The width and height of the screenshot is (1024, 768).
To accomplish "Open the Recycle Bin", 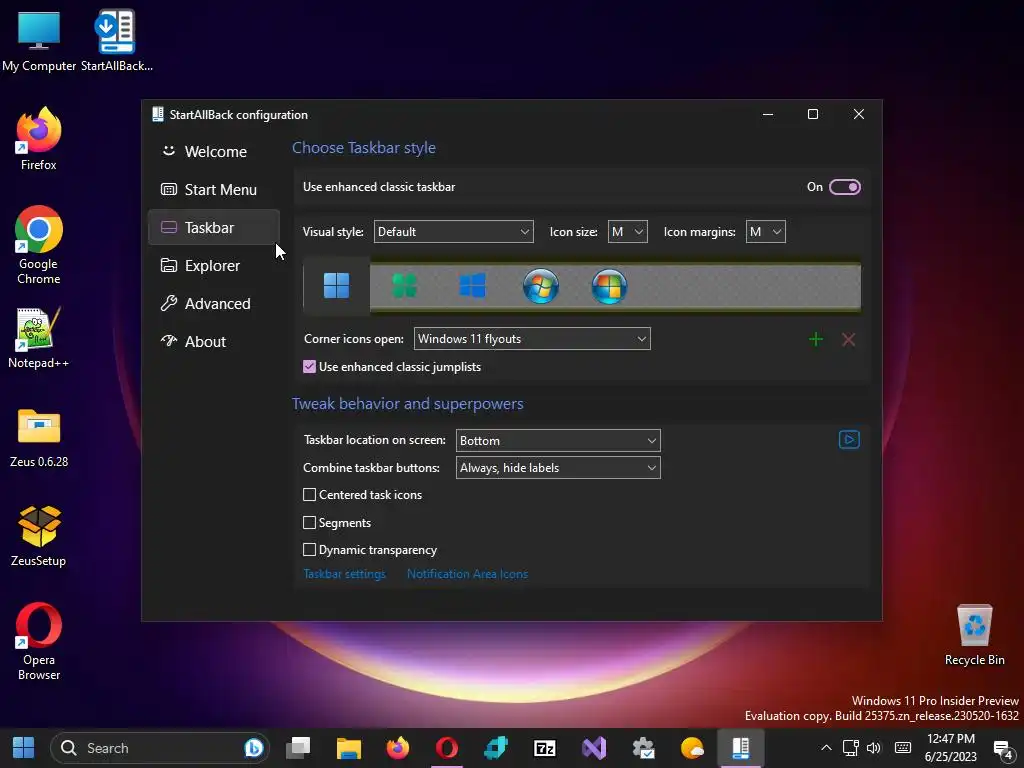I will coord(974,635).
